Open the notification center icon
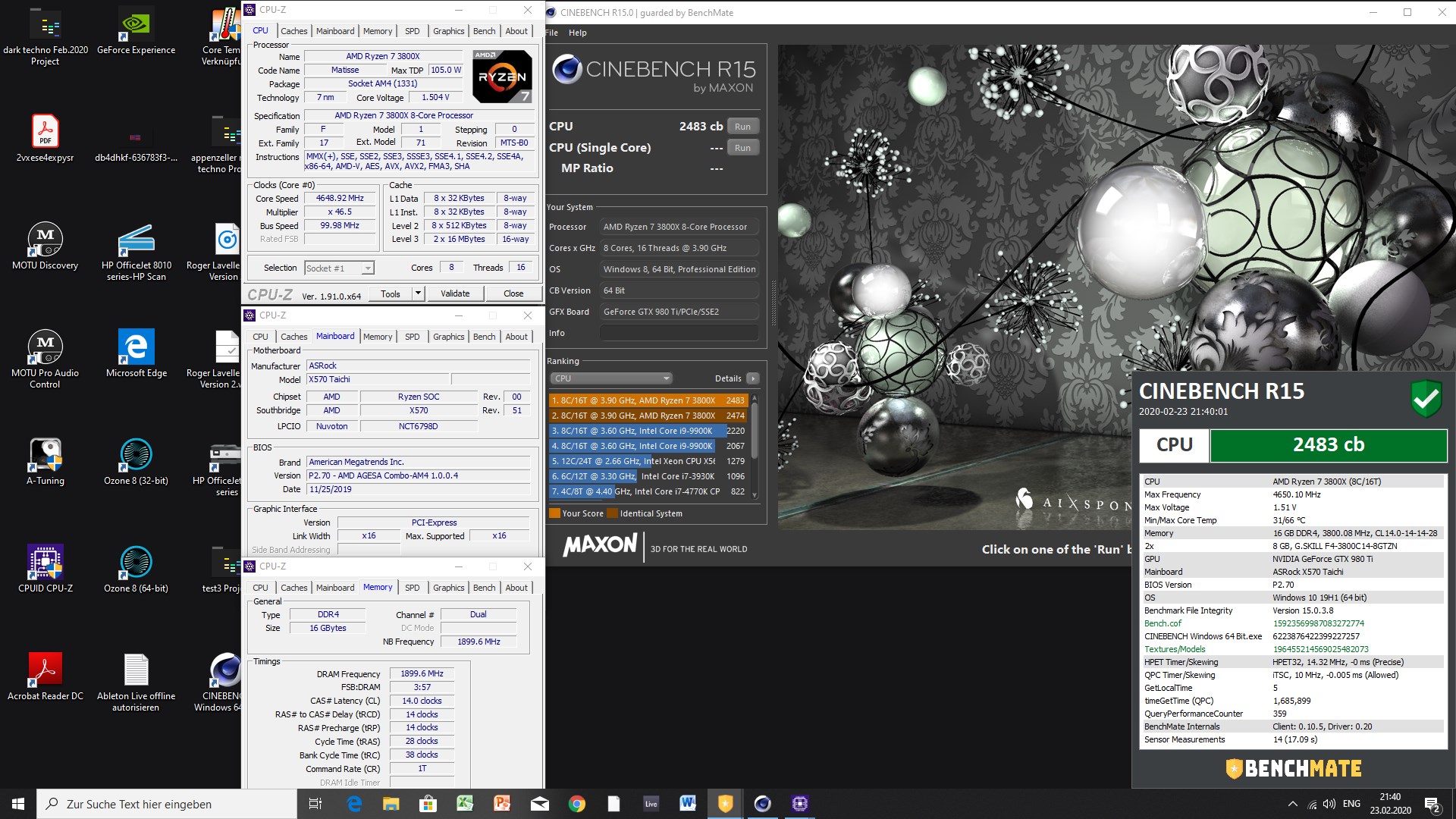This screenshot has width=1456, height=819. (1432, 804)
